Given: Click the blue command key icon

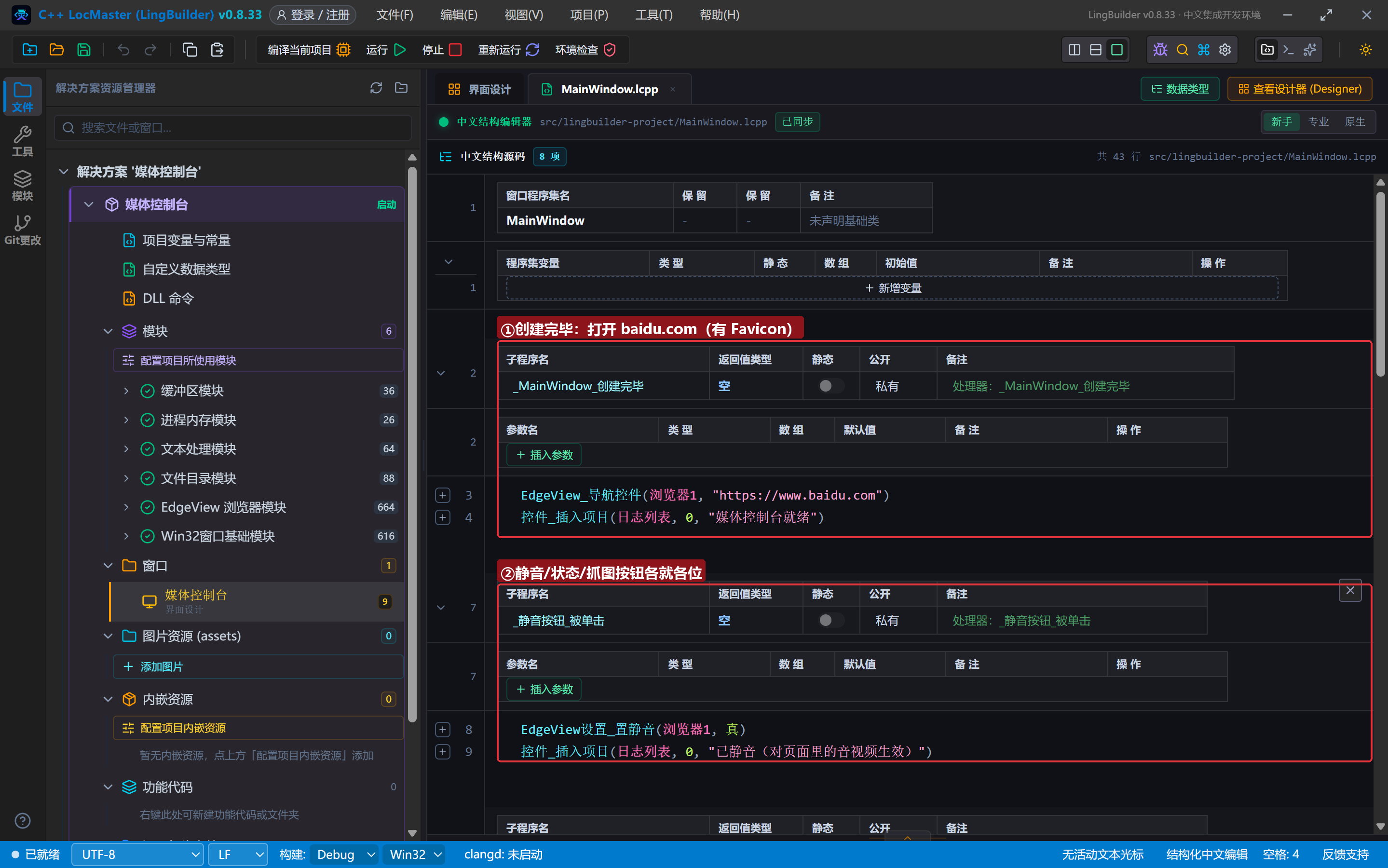Looking at the screenshot, I should (x=1204, y=50).
